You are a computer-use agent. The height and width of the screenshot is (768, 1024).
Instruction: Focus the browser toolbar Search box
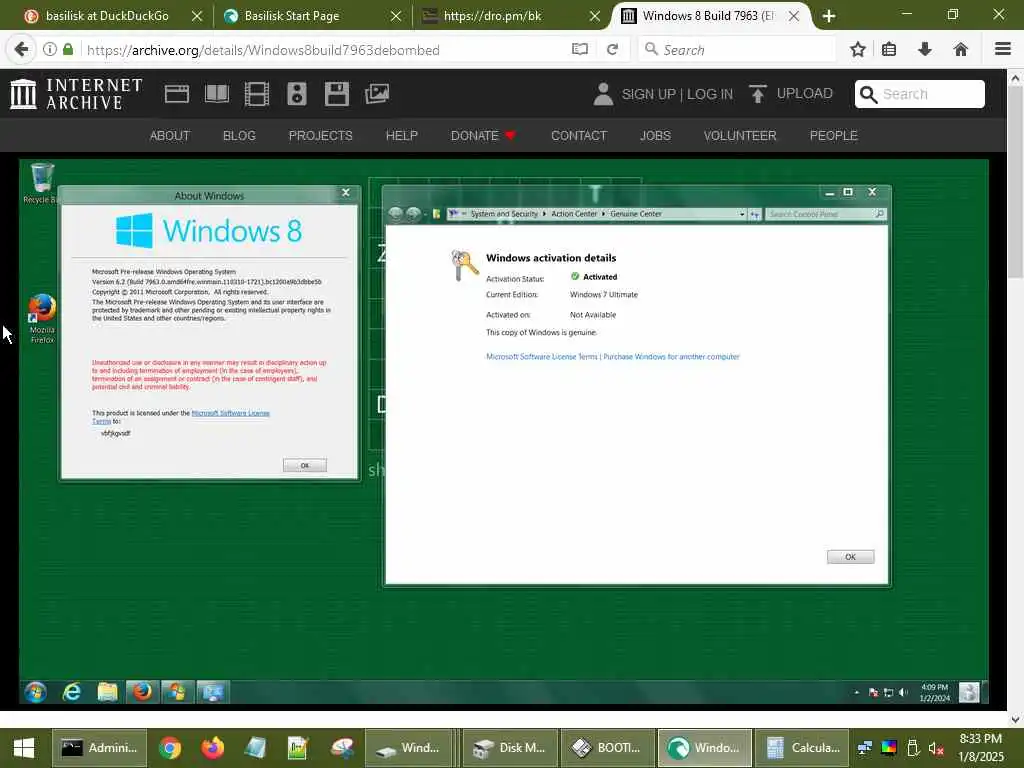pos(737,50)
